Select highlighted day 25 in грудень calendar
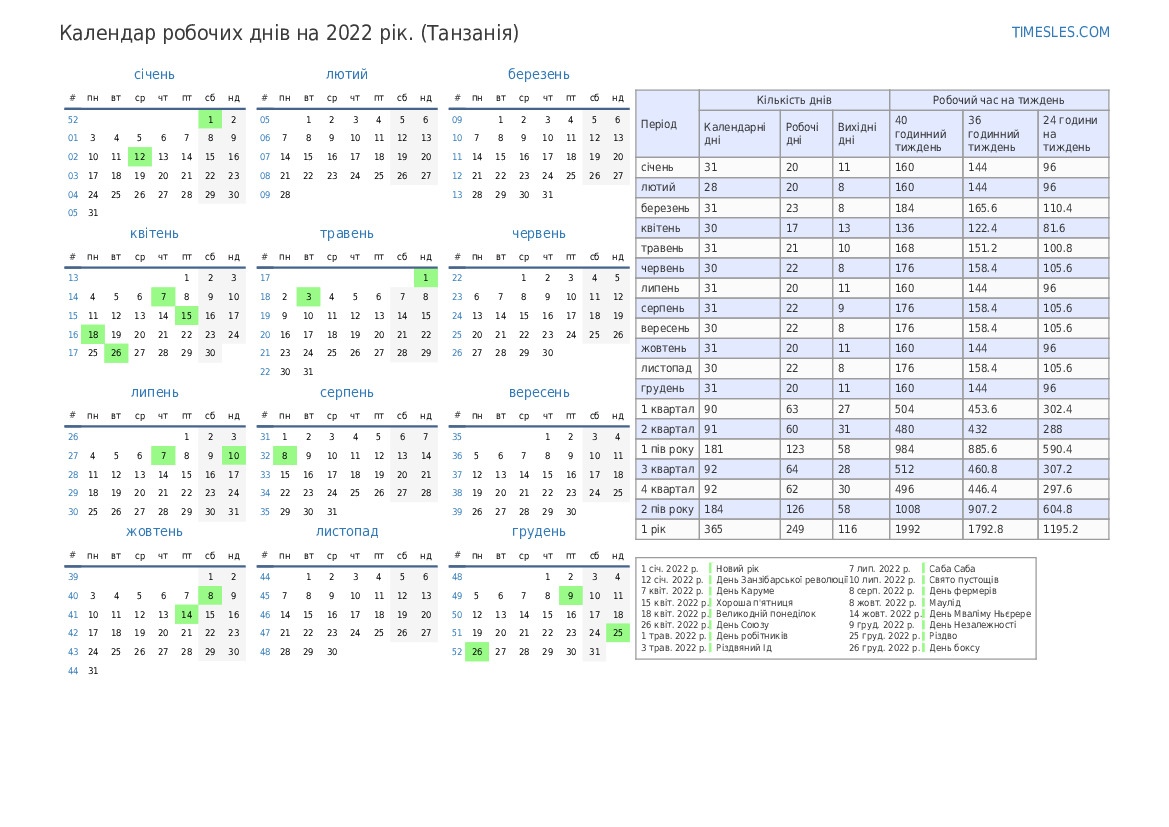 [x=618, y=633]
